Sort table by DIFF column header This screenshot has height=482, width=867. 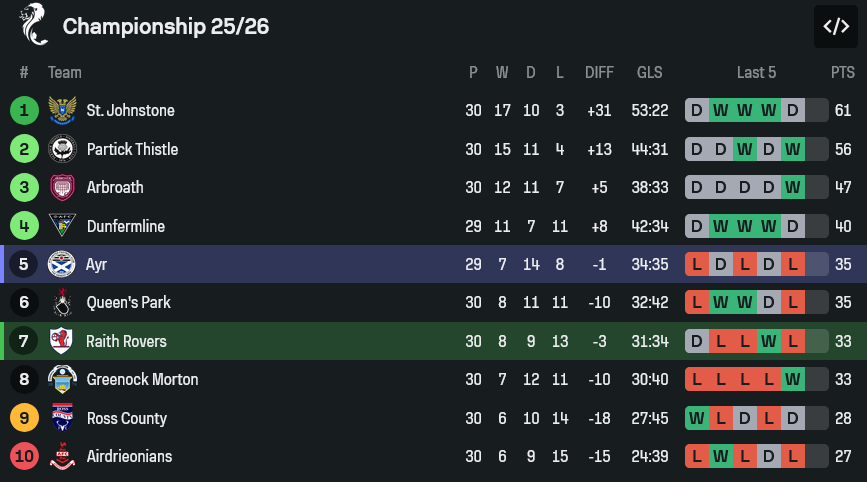(x=599, y=72)
